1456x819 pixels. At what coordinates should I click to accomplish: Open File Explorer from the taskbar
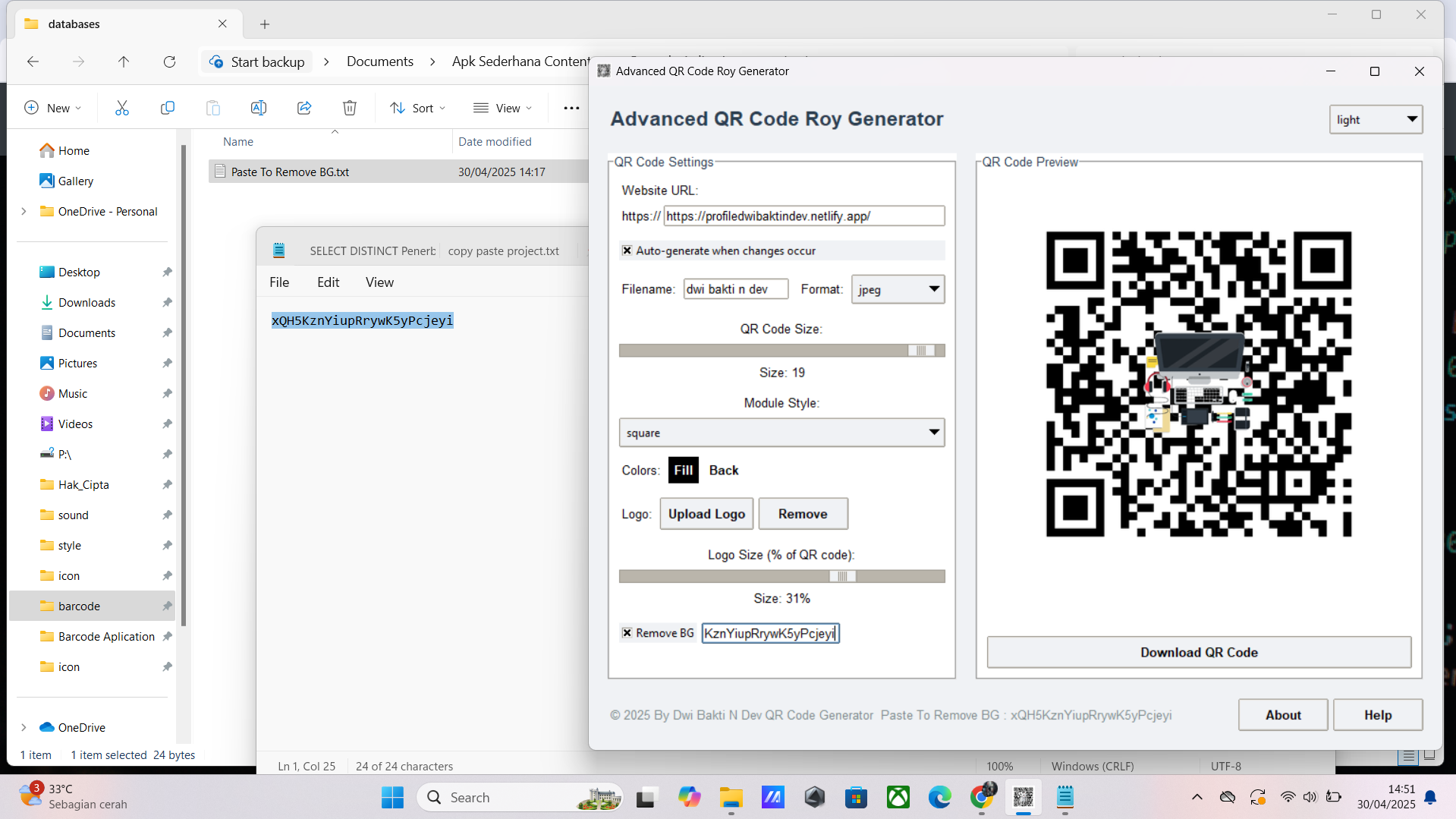coord(731,798)
